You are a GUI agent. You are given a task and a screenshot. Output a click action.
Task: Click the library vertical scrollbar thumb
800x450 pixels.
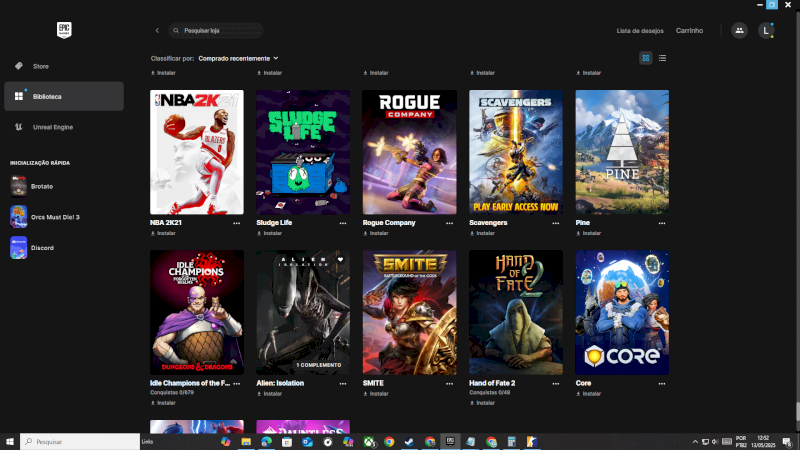(797, 411)
